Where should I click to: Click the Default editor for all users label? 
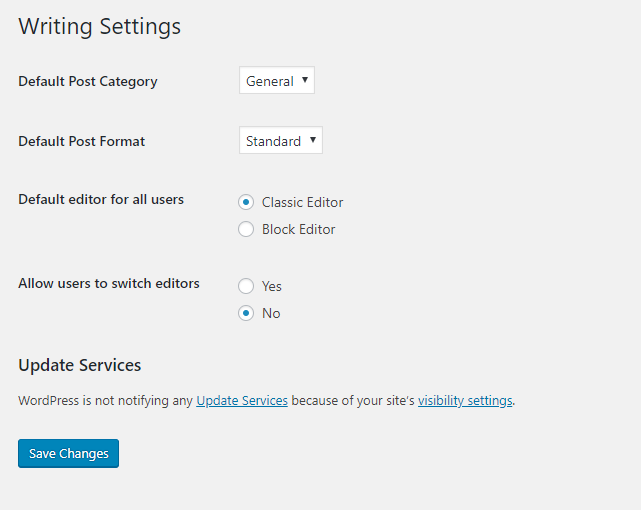point(101,199)
